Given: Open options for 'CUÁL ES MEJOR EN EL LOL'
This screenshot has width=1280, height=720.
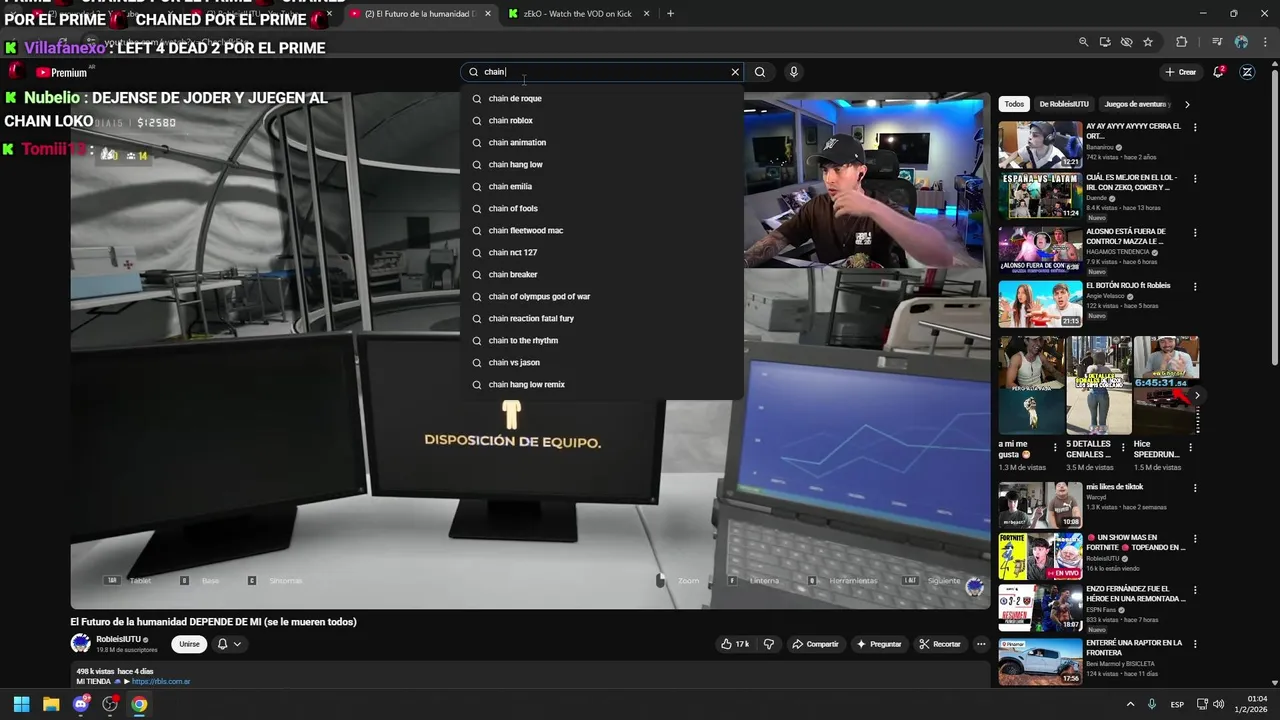Looking at the screenshot, I should (1195, 179).
